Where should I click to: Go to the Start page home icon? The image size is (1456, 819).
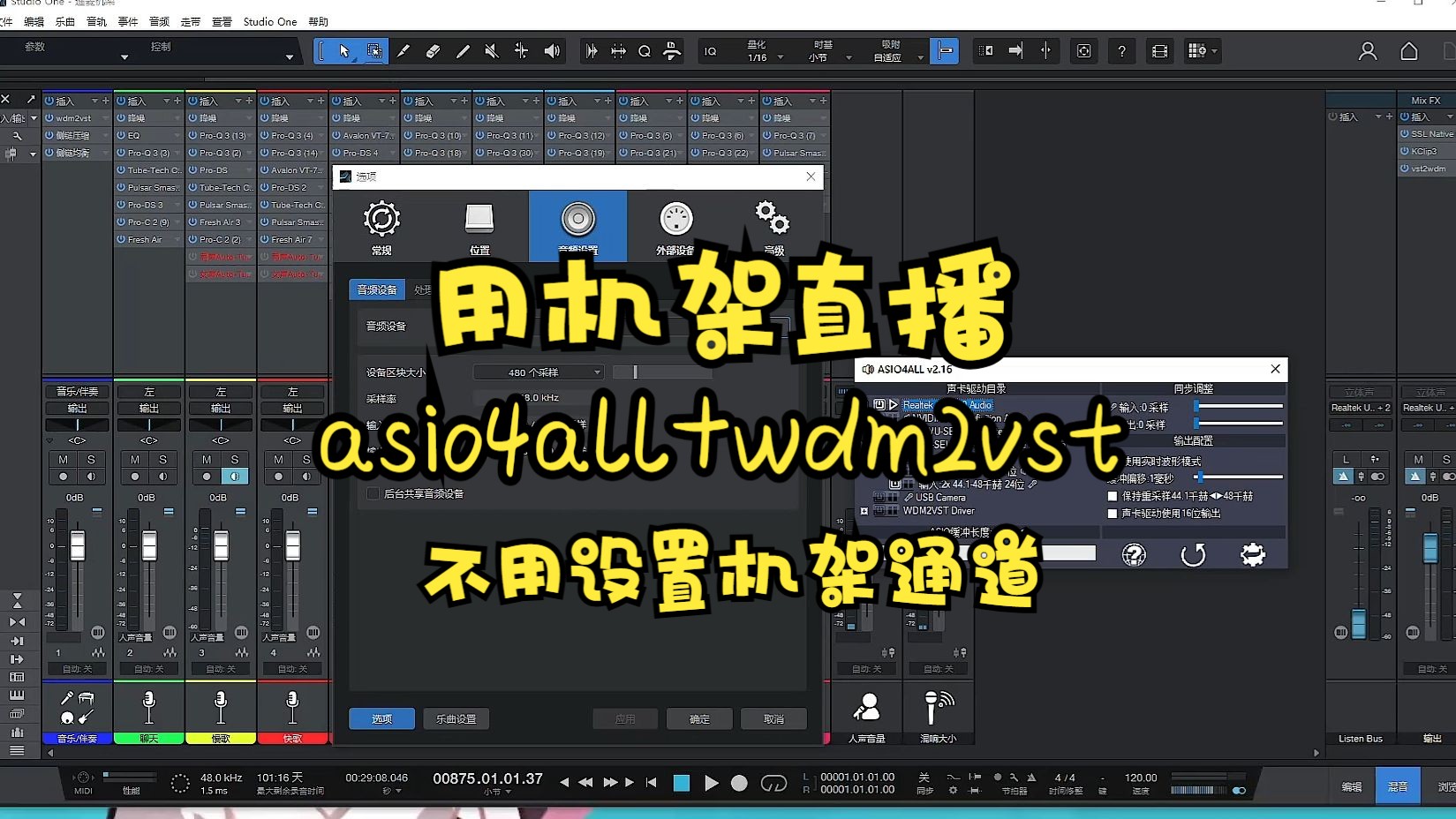tap(1409, 51)
